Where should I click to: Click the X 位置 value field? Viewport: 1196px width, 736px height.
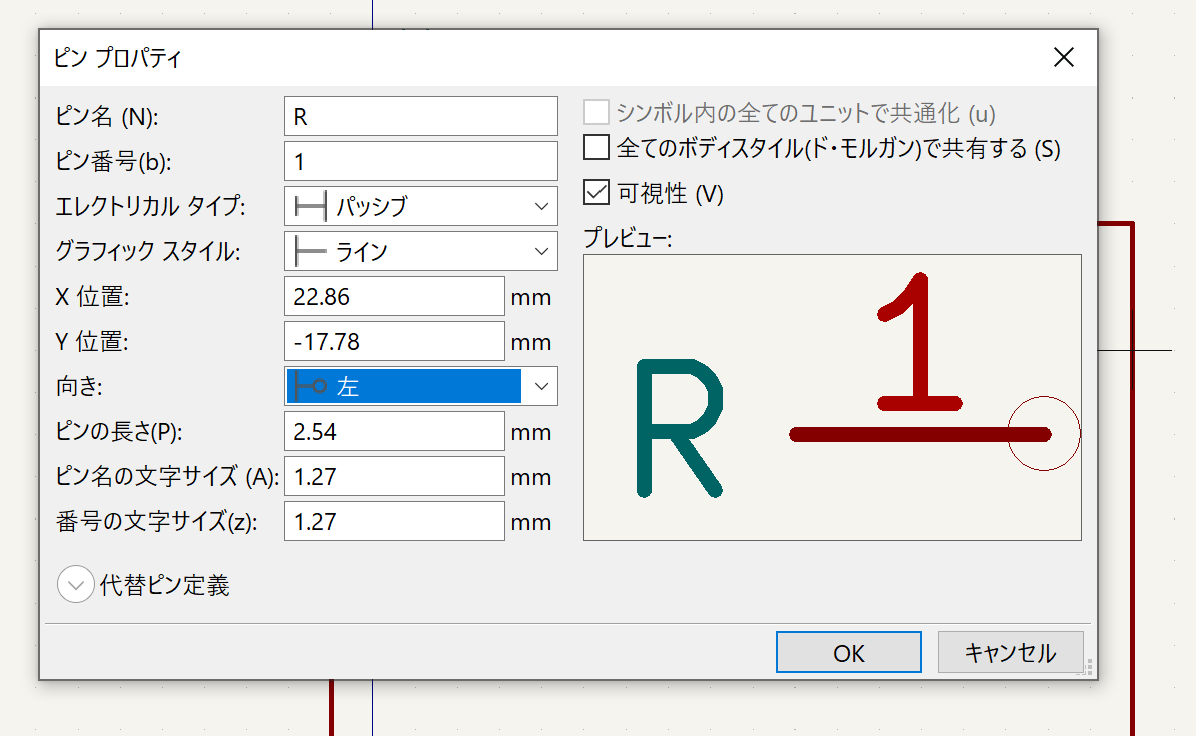[x=394, y=296]
